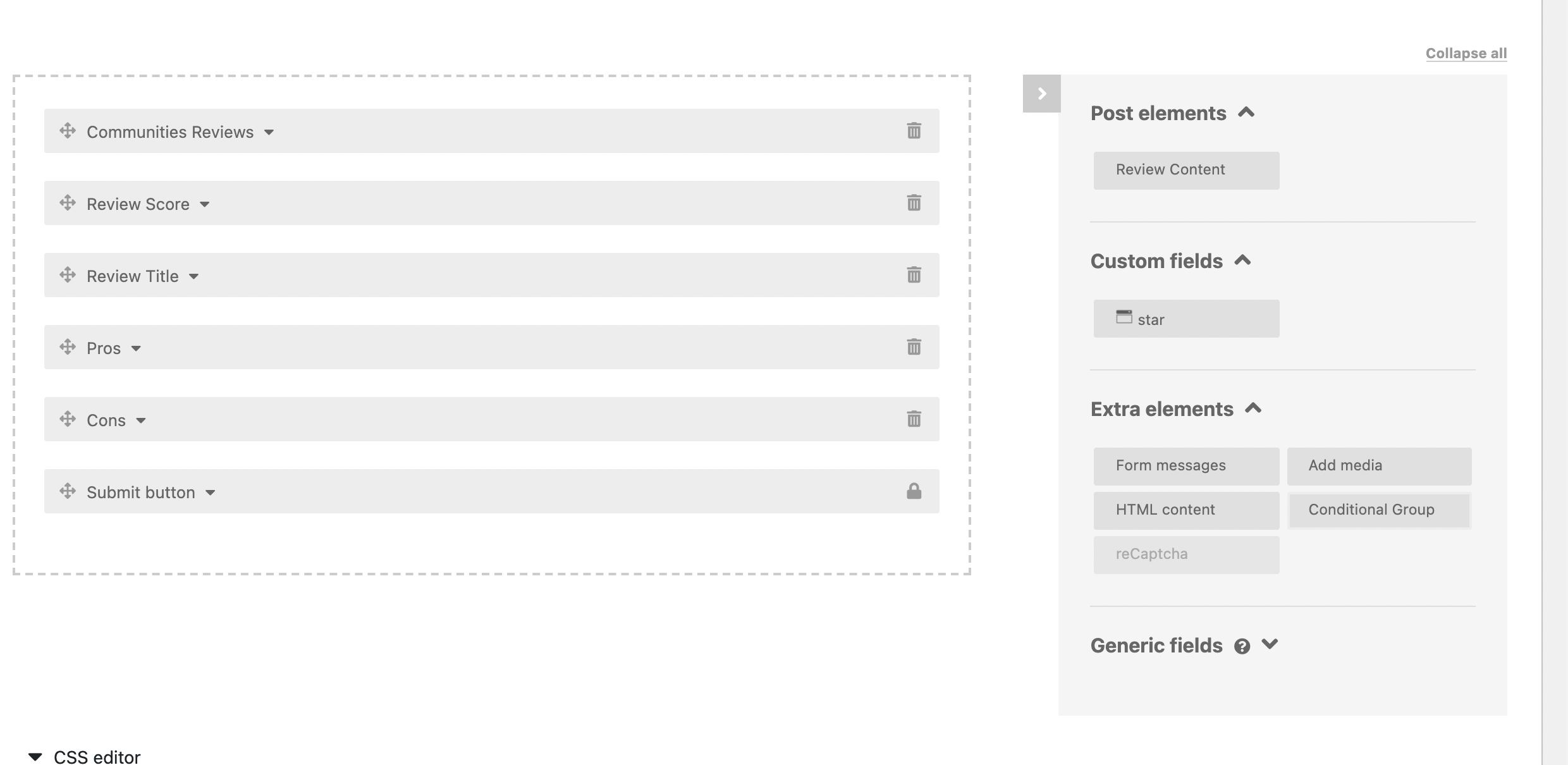The width and height of the screenshot is (1568, 765).
Task: Delete the Pros field
Action: pyautogui.click(x=914, y=347)
